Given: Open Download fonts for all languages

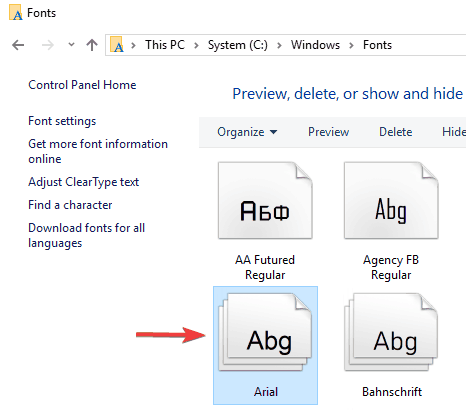Looking at the screenshot, I should [86, 235].
